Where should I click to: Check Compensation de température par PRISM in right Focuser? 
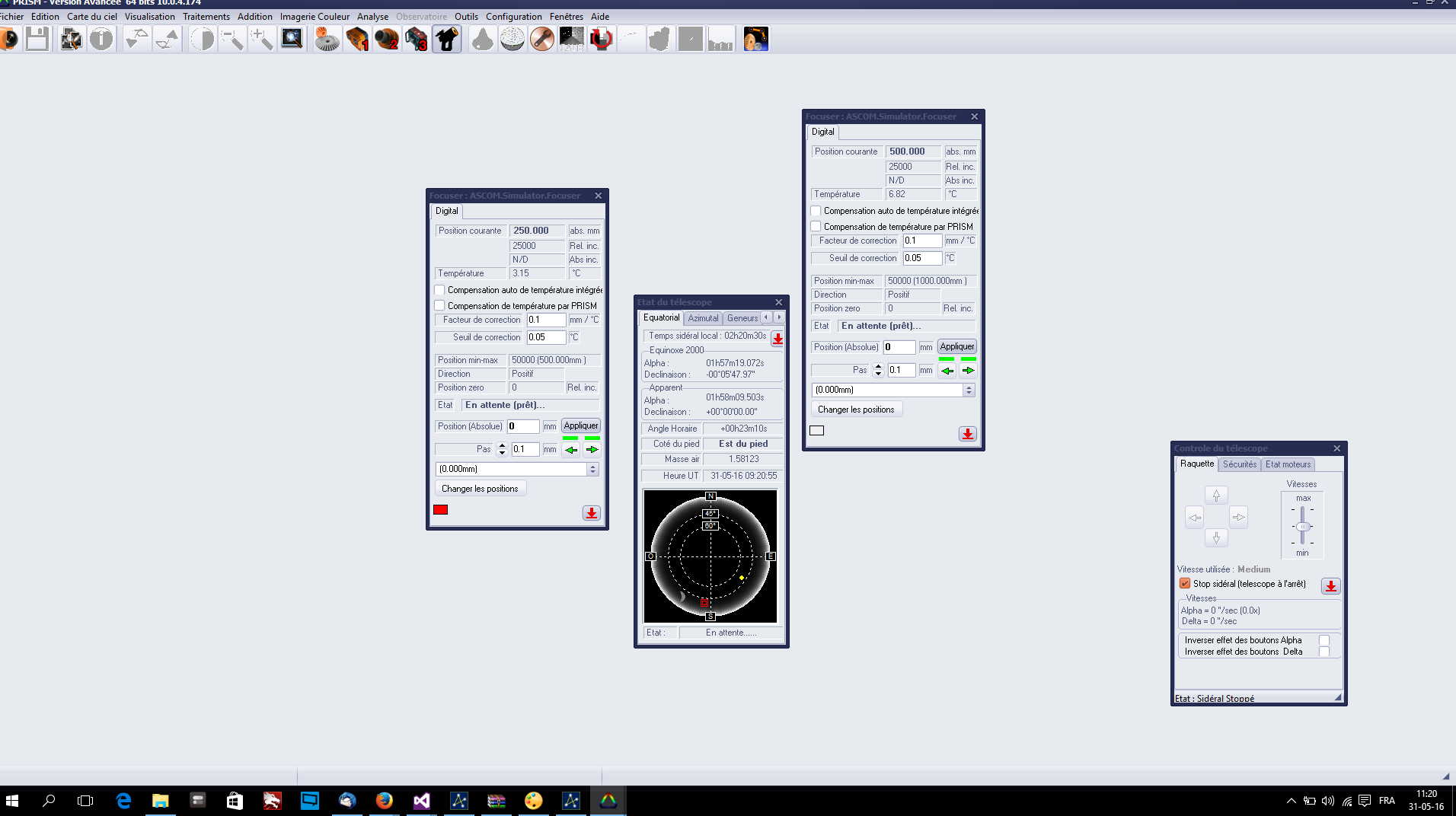tap(816, 227)
